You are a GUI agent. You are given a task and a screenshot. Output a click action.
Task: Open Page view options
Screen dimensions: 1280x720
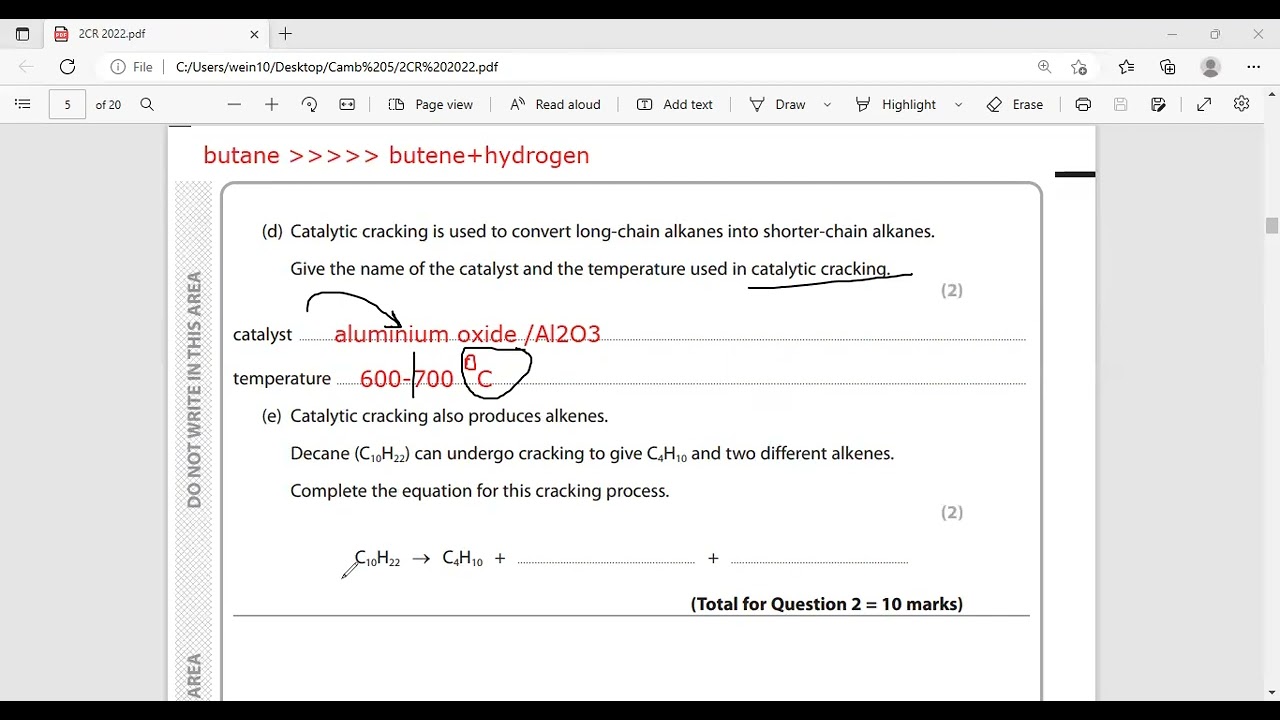click(431, 104)
